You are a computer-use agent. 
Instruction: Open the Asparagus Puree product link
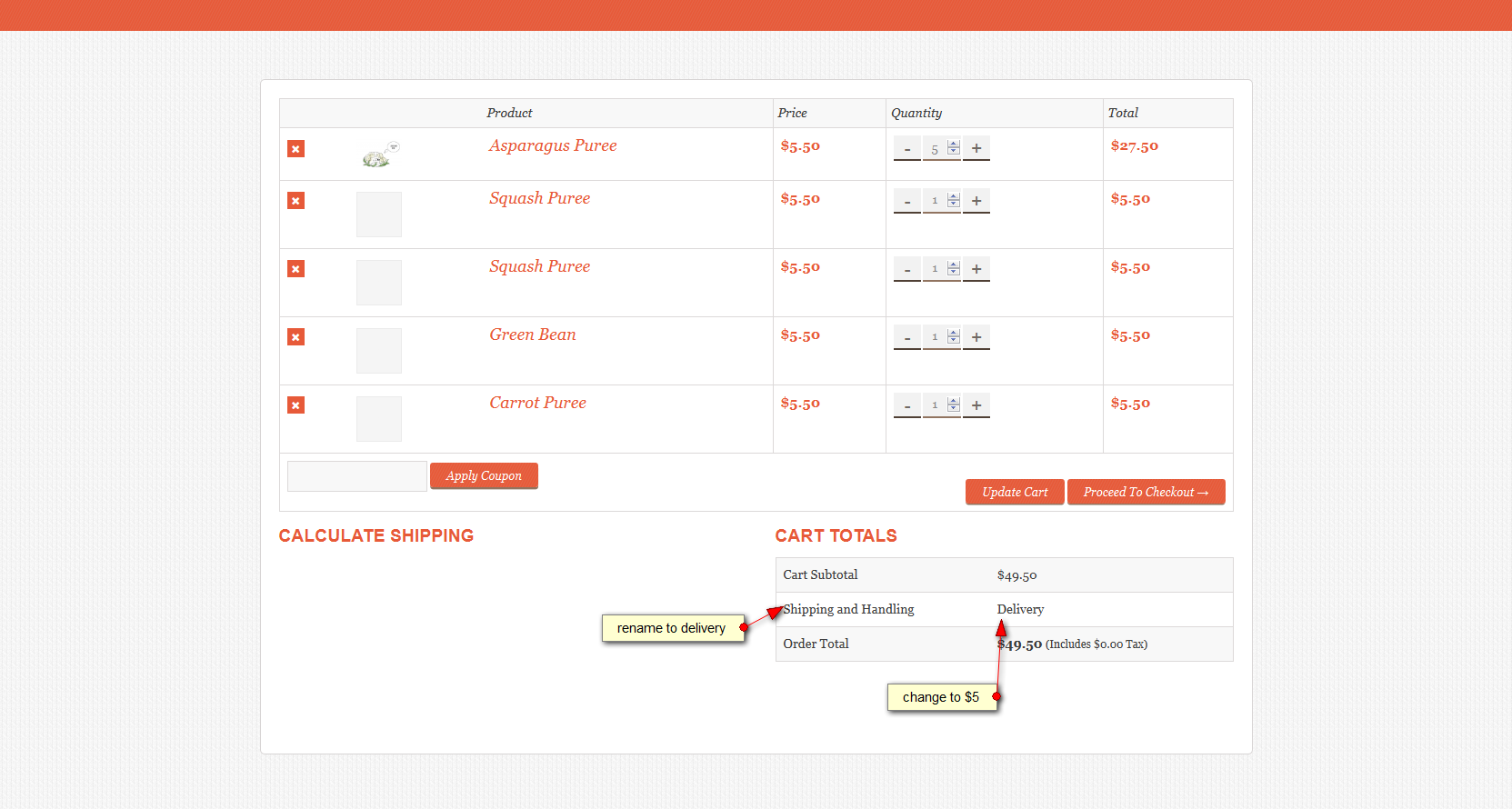[x=552, y=145]
